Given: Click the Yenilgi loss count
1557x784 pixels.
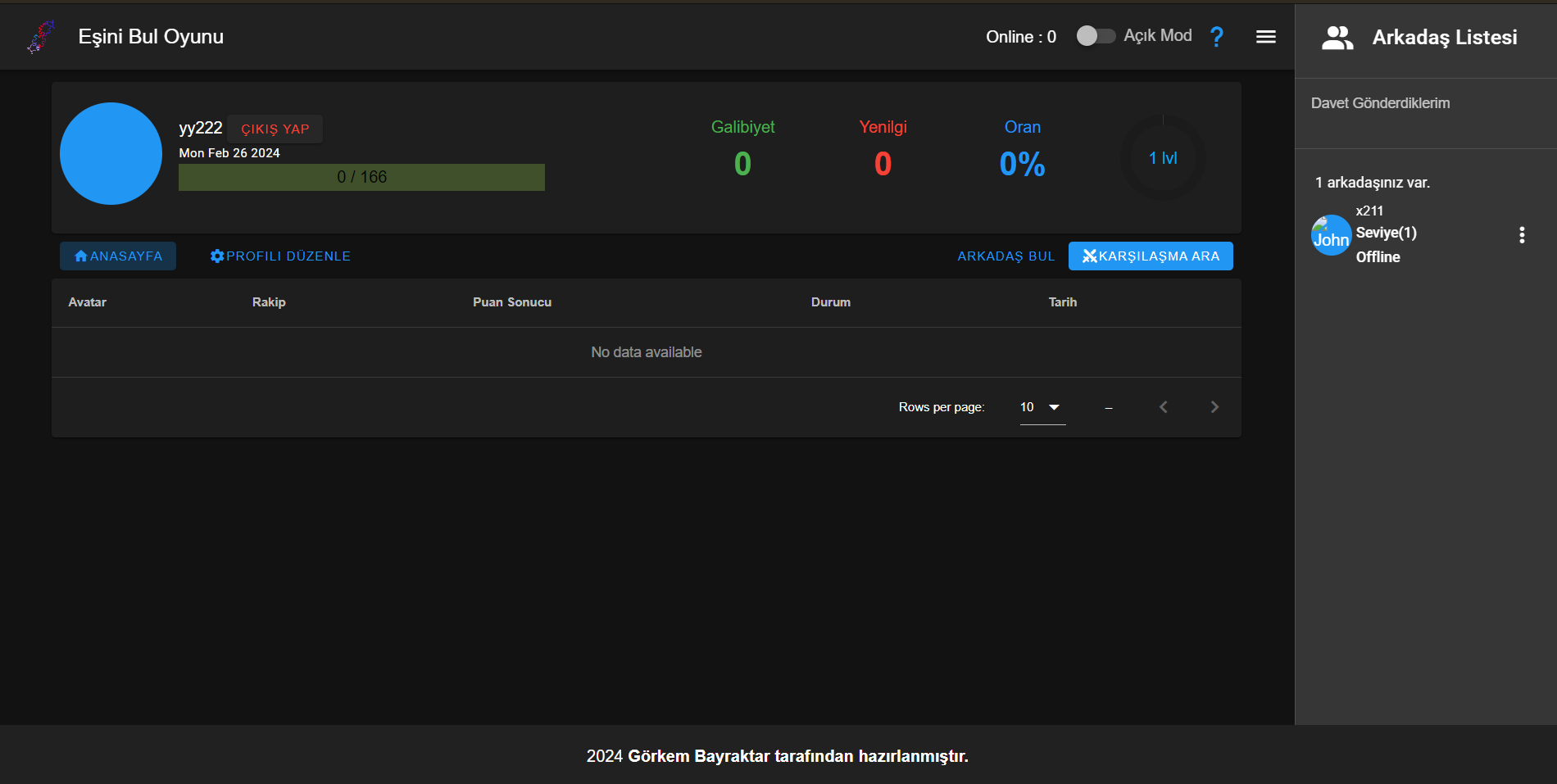Looking at the screenshot, I should click(x=883, y=164).
